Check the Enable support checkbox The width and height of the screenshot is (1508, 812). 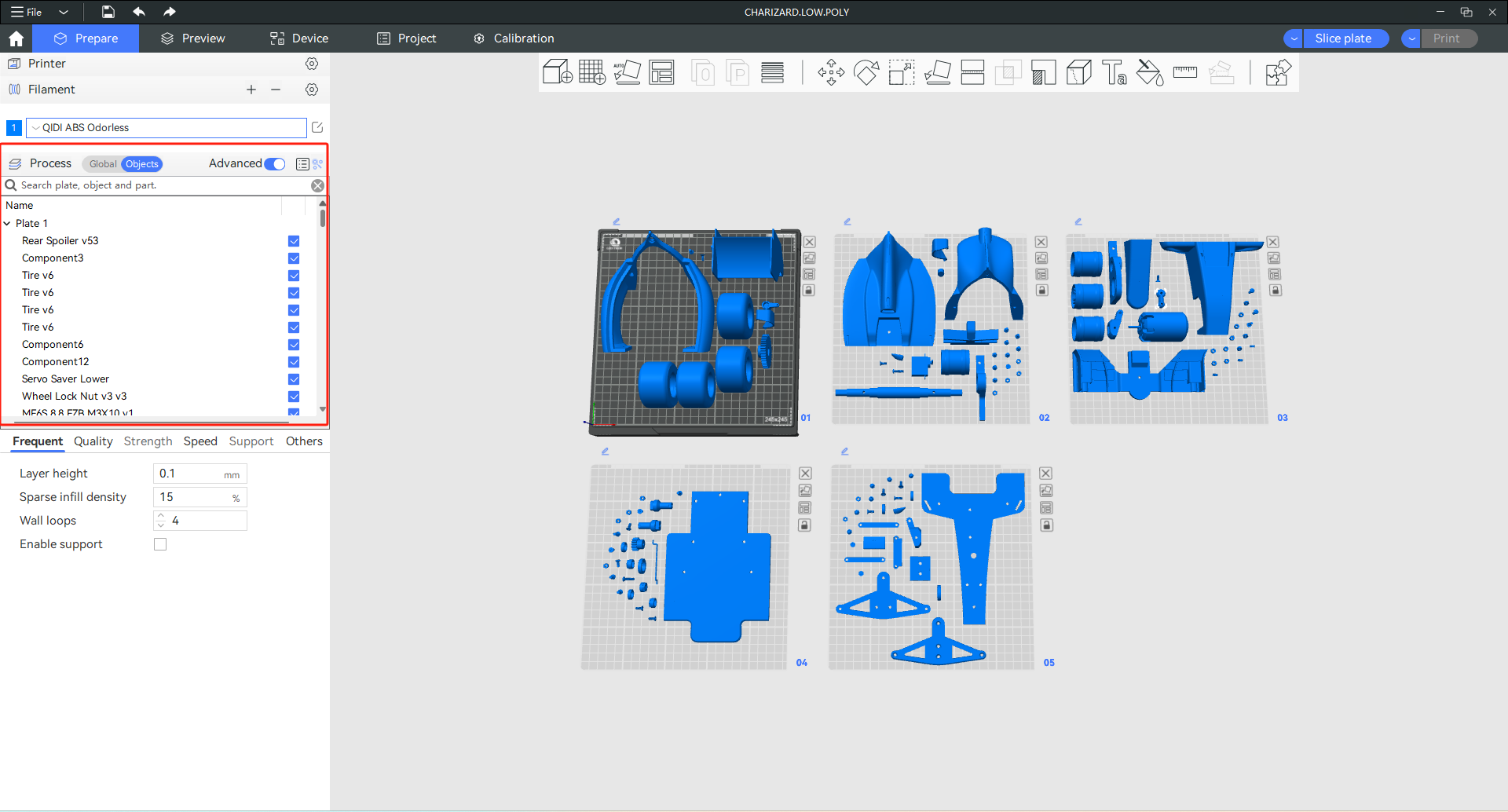[x=160, y=544]
